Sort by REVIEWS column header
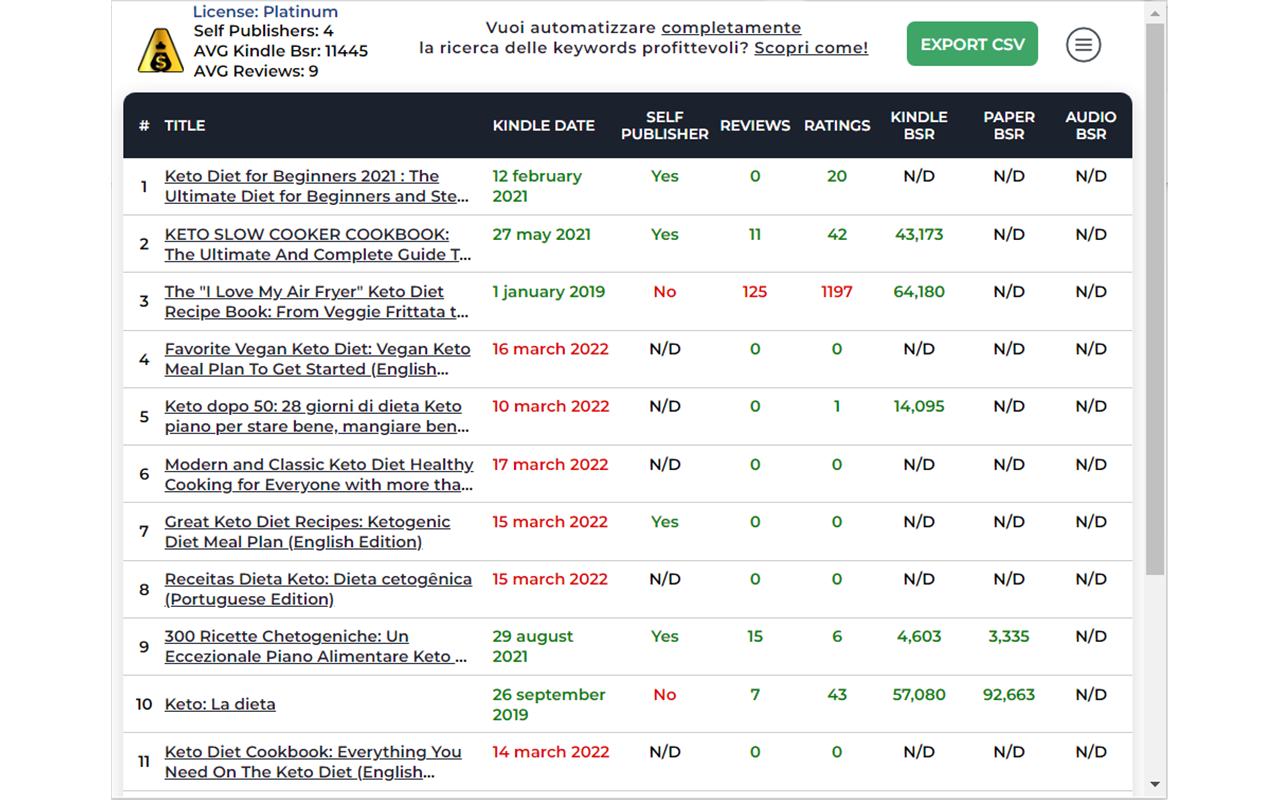 755,126
